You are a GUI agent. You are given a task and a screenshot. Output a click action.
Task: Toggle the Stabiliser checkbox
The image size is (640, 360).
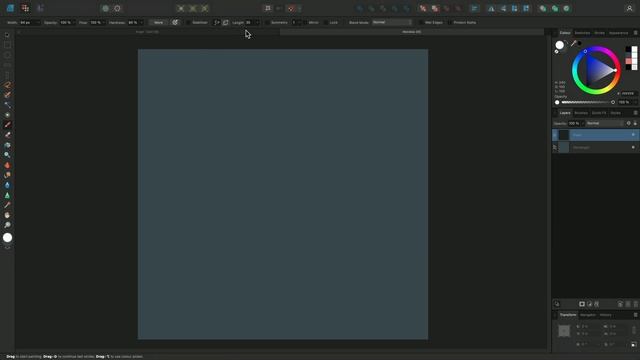pos(188,22)
